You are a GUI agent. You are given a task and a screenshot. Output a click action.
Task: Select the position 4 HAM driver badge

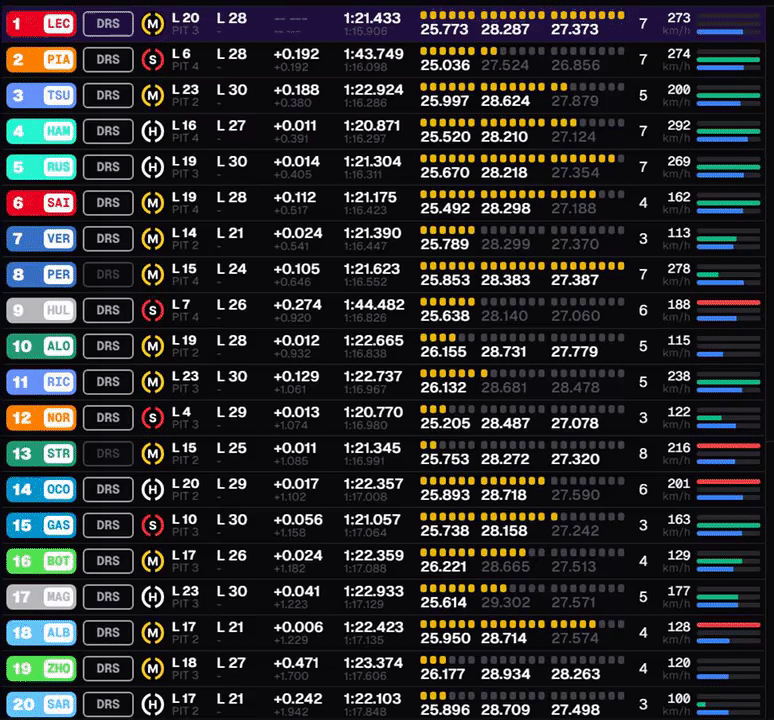41,131
